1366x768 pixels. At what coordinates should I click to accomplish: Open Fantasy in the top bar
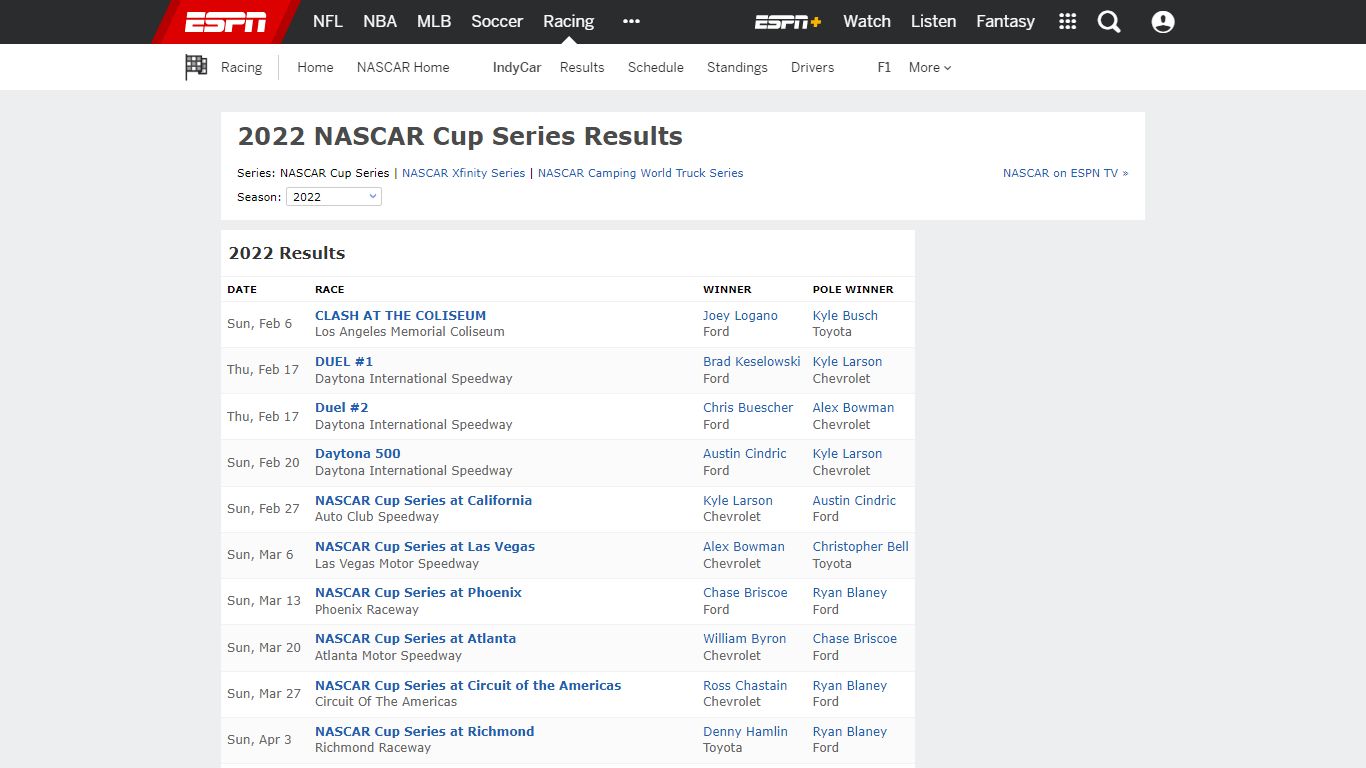1006,21
